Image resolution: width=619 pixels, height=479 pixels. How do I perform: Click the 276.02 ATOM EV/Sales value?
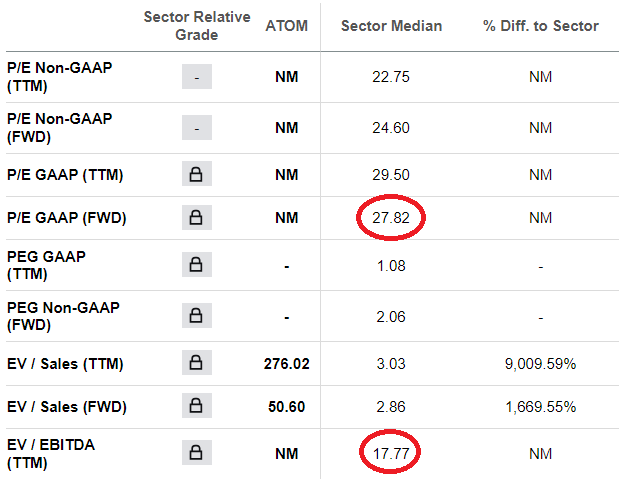287,364
